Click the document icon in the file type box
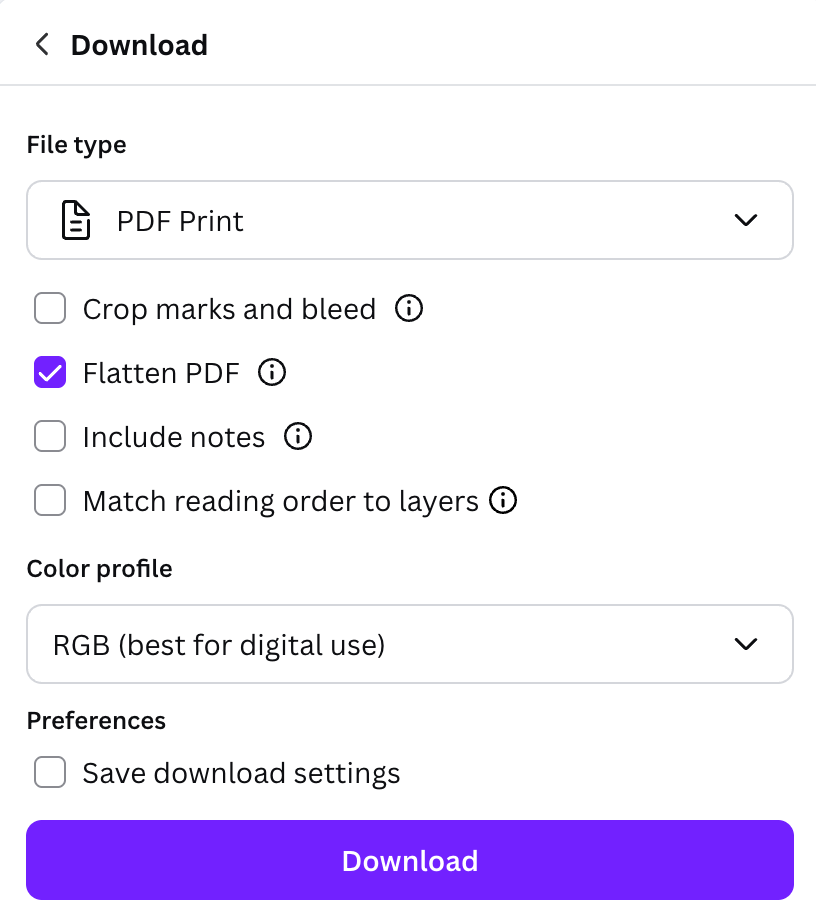This screenshot has width=816, height=916. coord(76,221)
